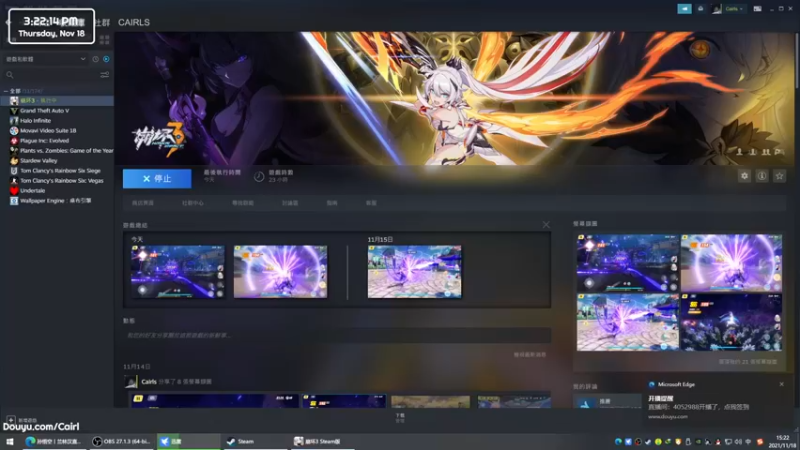Image resolution: width=800 pixels, height=450 pixels.
Task: Open bottom-left screenshot in screenshots panel
Action: pyautogui.click(x=628, y=322)
